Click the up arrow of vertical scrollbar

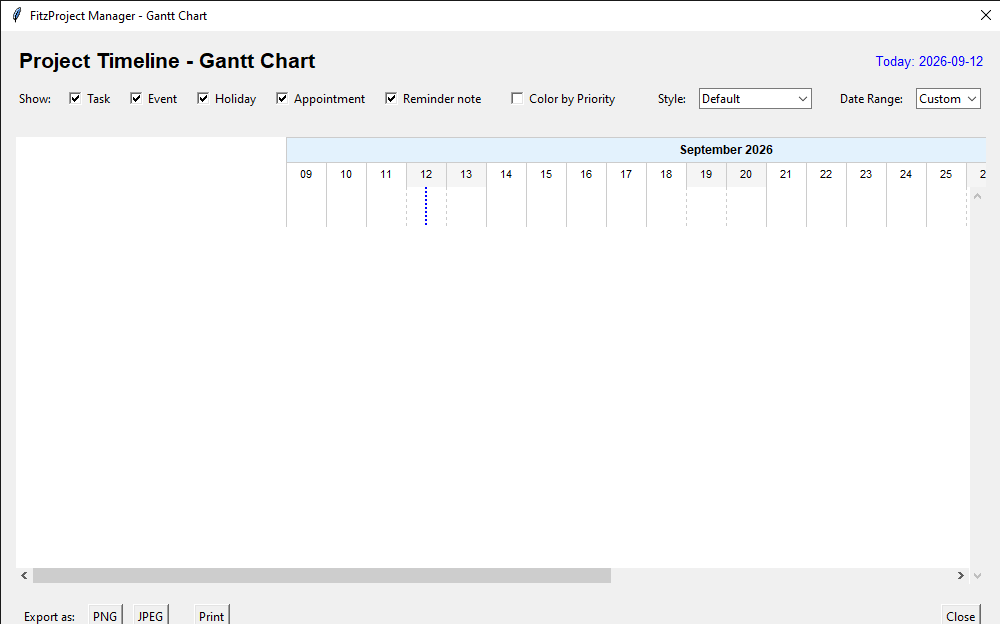[977, 197]
